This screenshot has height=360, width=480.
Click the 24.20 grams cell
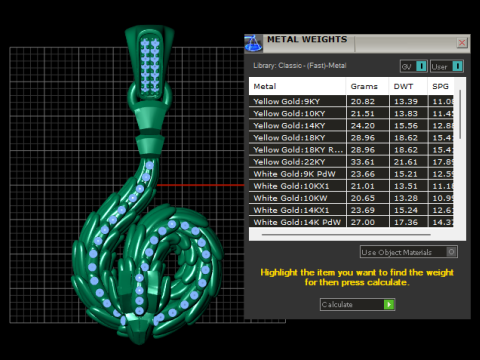click(367, 125)
